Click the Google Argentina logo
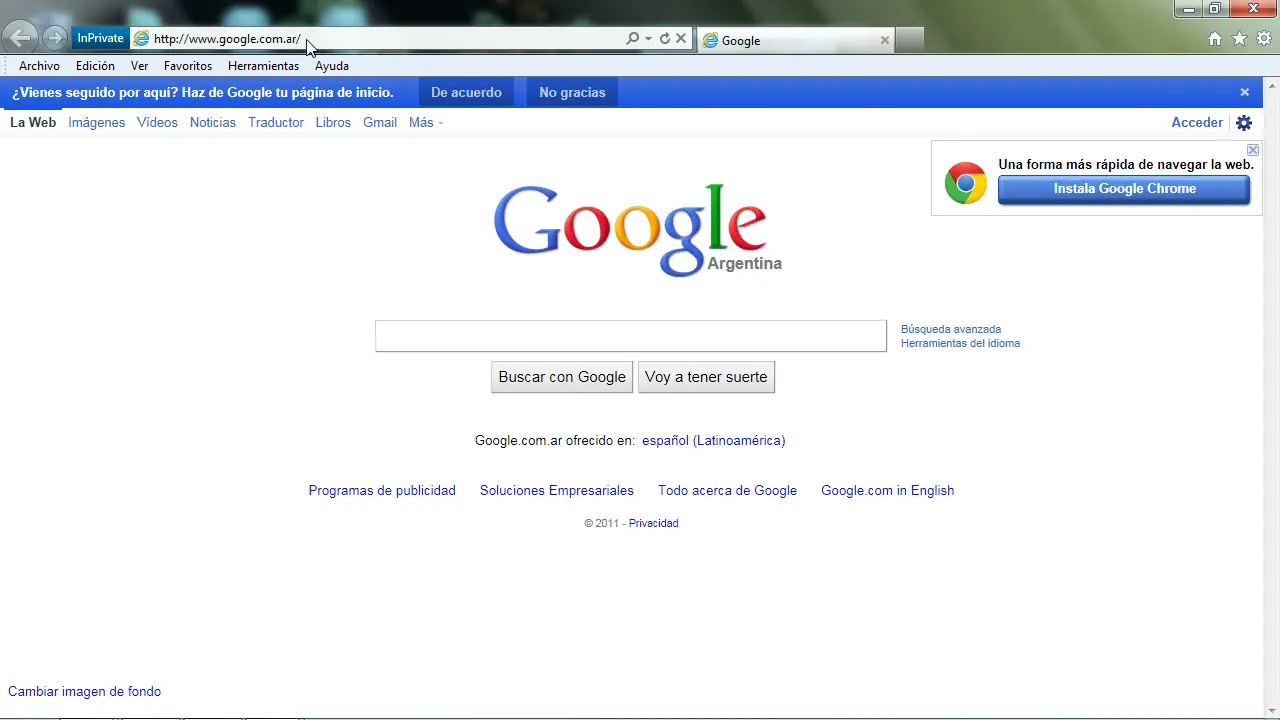 (638, 230)
